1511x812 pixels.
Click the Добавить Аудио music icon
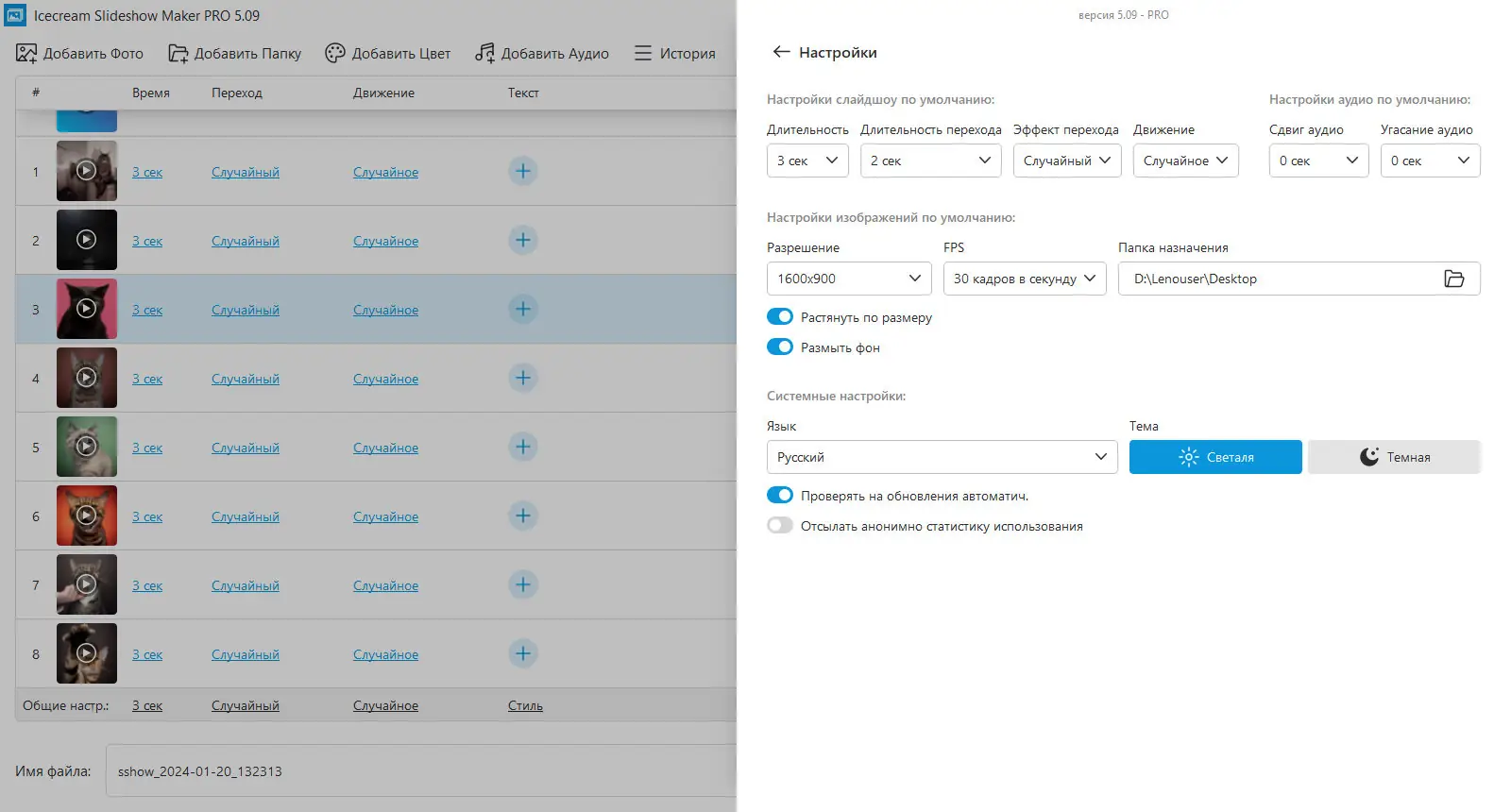tap(484, 54)
